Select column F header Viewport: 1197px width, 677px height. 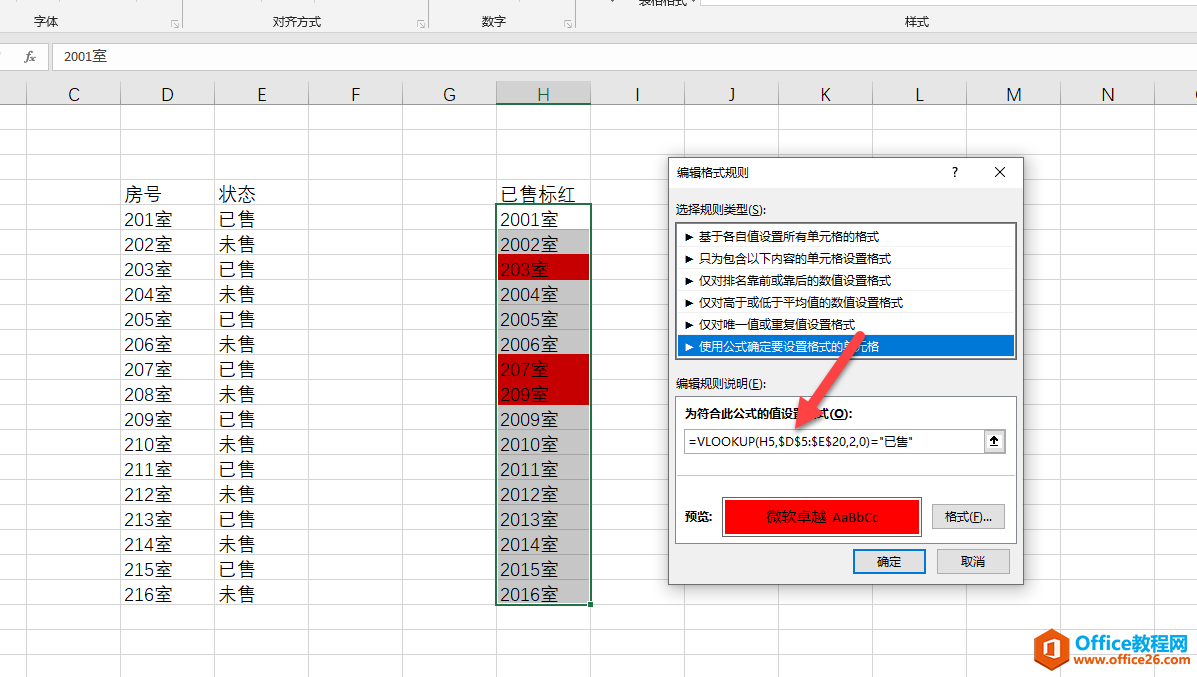point(355,94)
